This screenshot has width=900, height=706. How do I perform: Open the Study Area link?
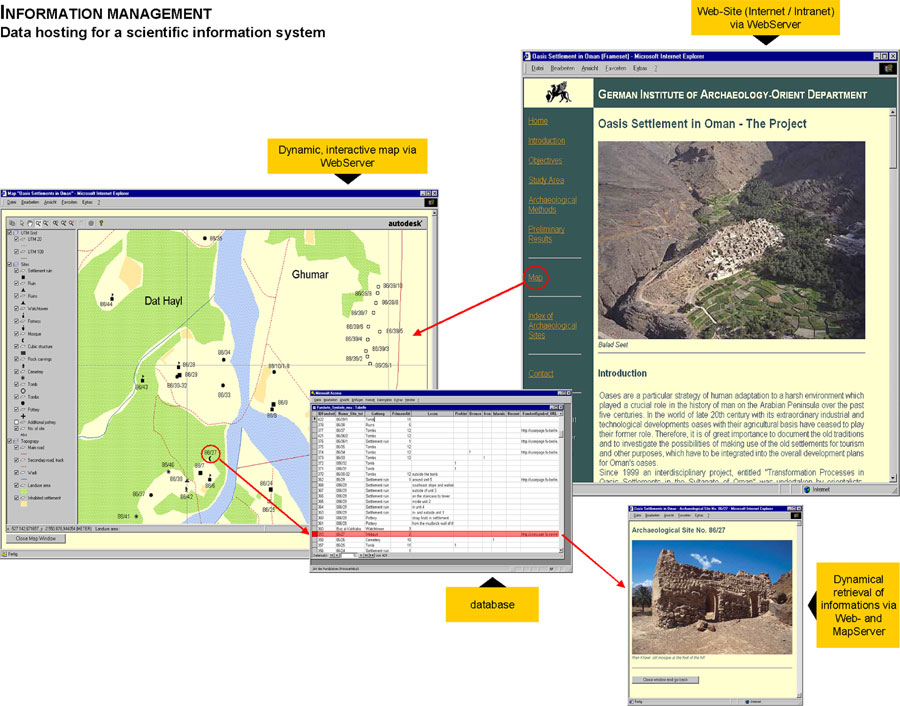[x=546, y=180]
